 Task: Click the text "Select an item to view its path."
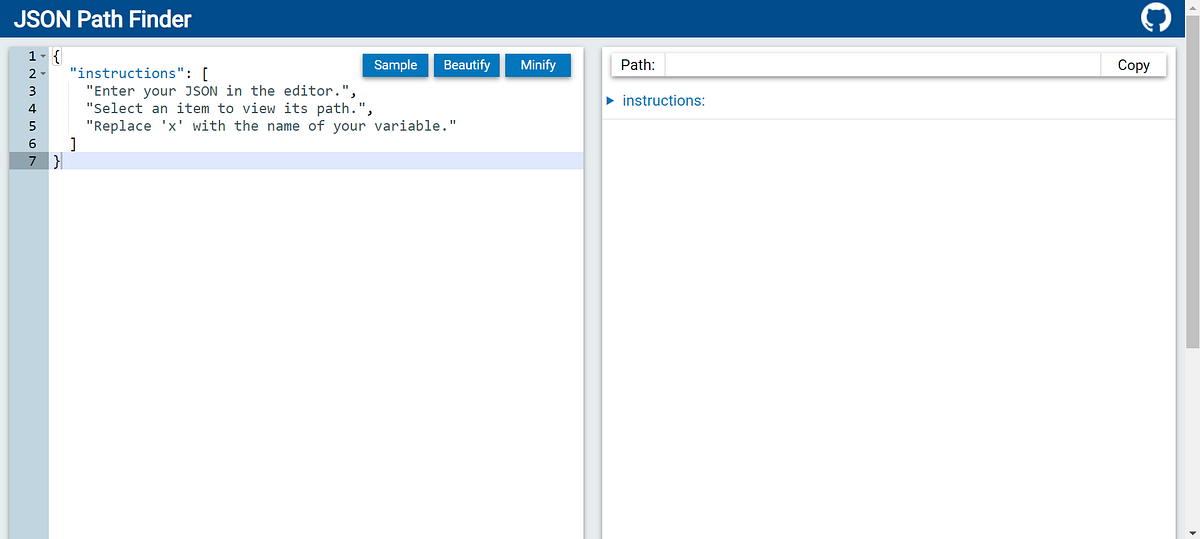[x=225, y=108]
